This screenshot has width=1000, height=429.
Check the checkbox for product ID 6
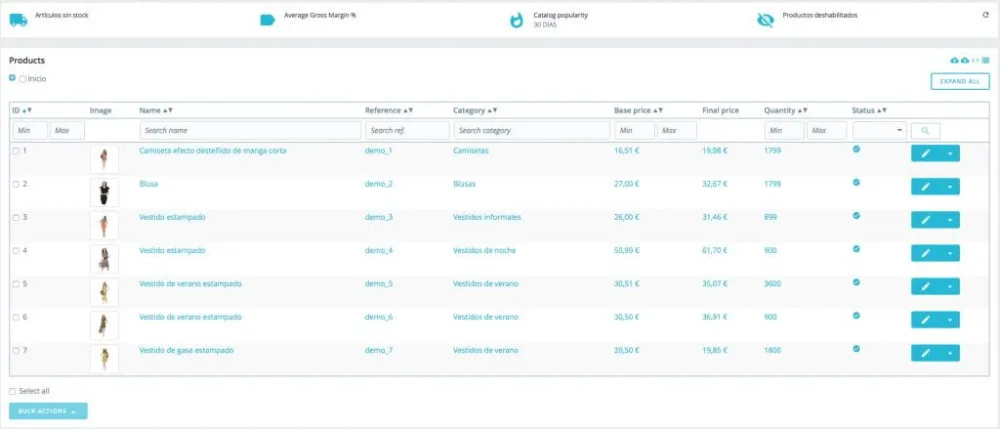tap(16, 317)
